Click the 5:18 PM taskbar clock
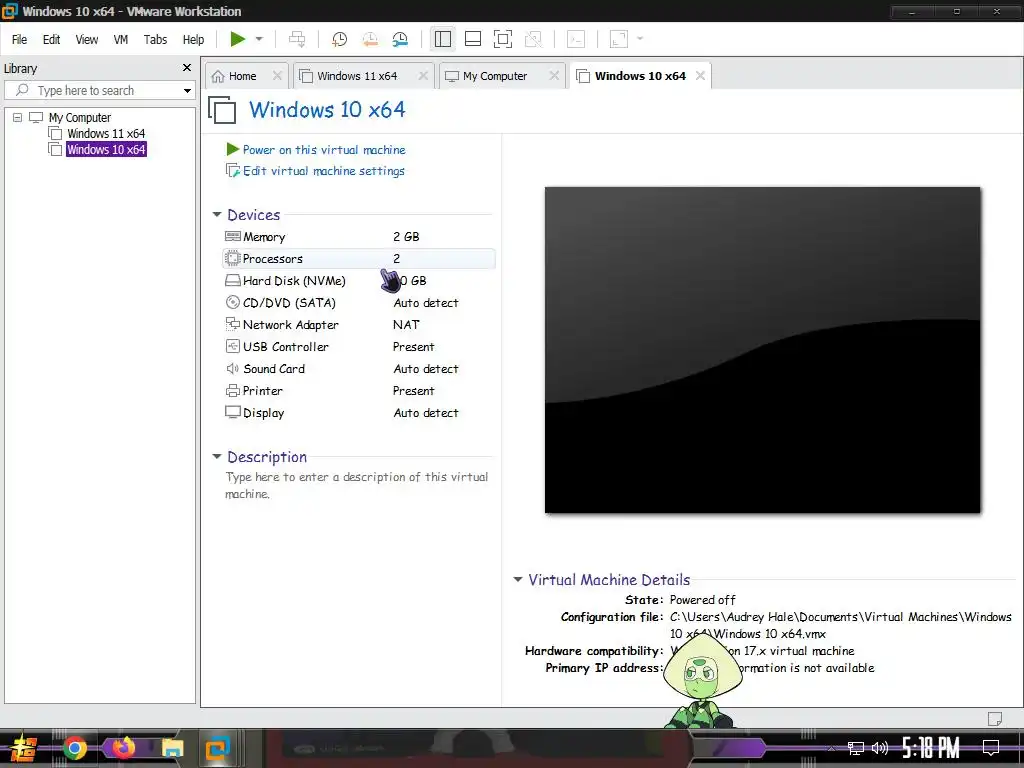1024x768 pixels. [x=931, y=748]
